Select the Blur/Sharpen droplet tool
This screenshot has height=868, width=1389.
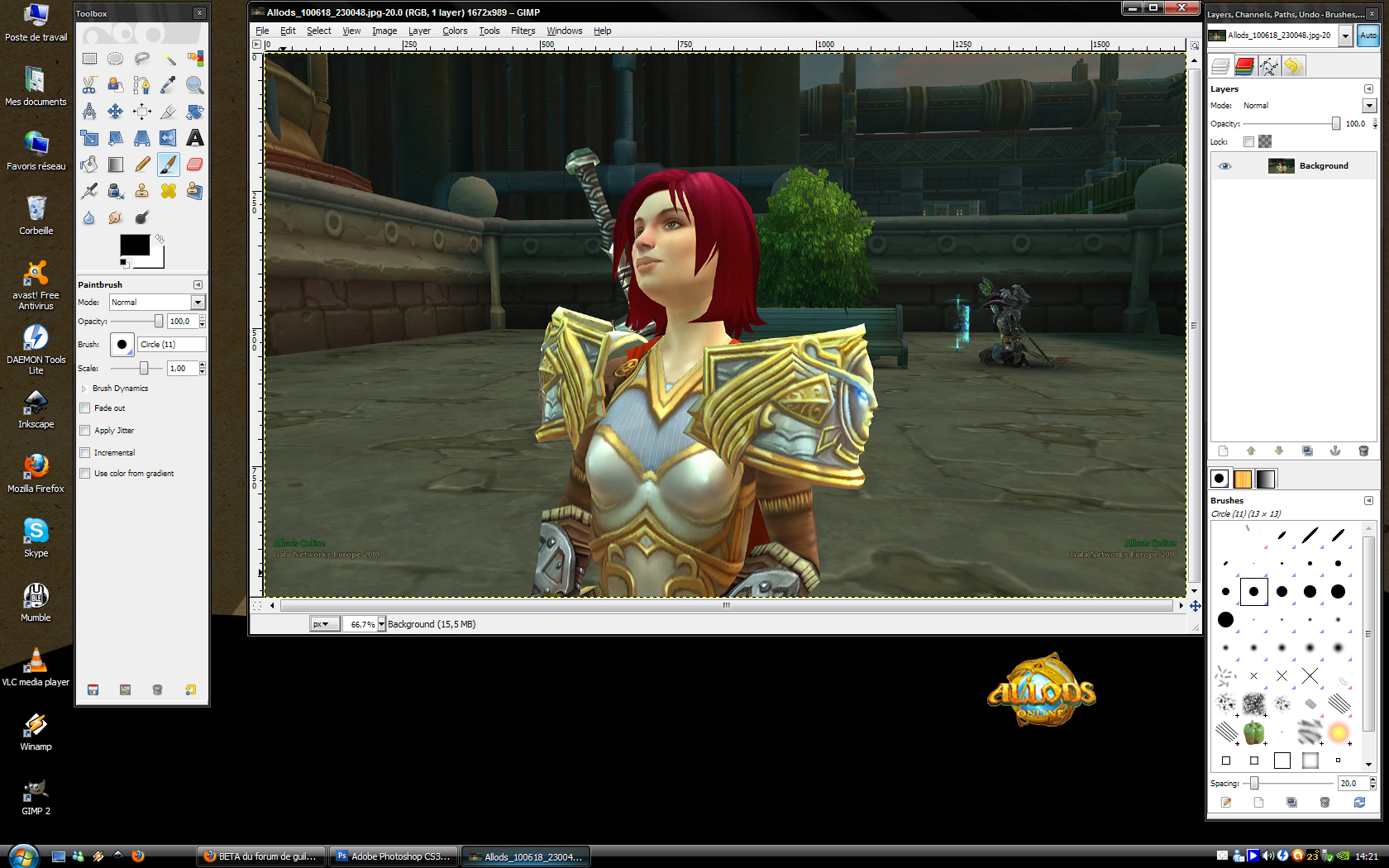(89, 217)
